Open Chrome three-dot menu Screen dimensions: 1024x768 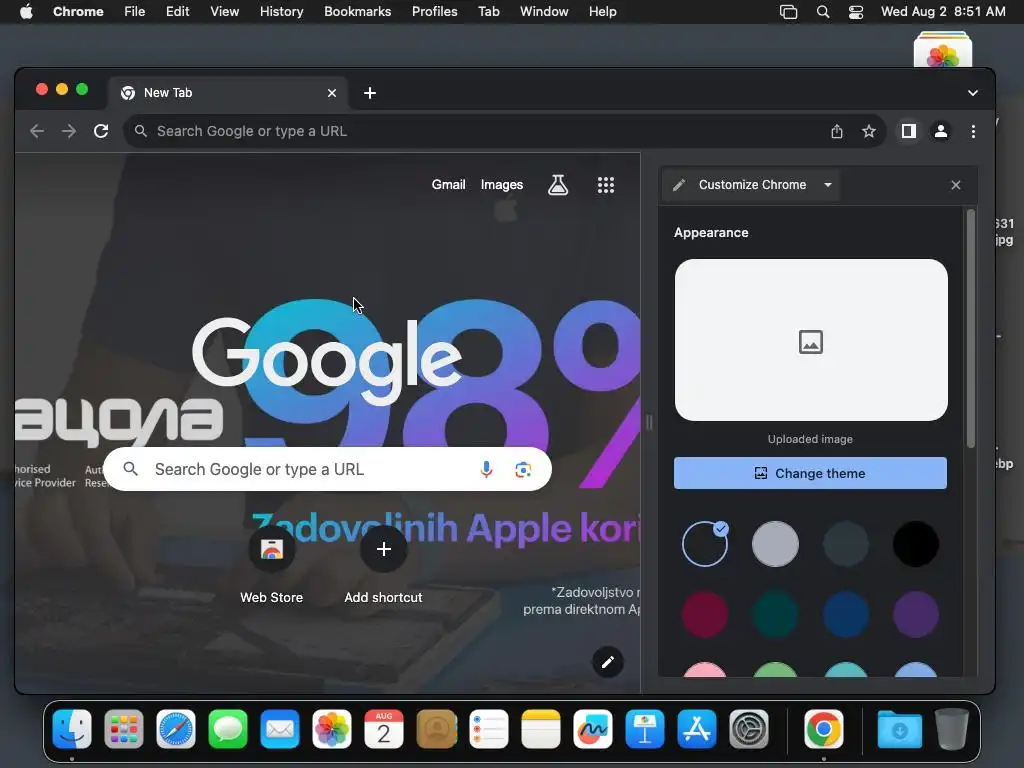tap(973, 131)
